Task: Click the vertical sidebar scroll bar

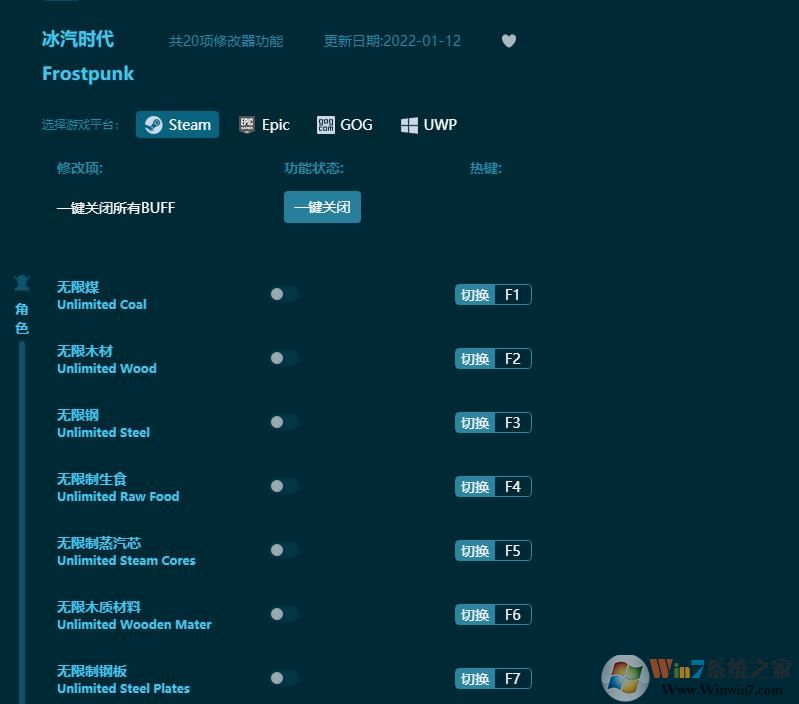Action: pos(22,523)
